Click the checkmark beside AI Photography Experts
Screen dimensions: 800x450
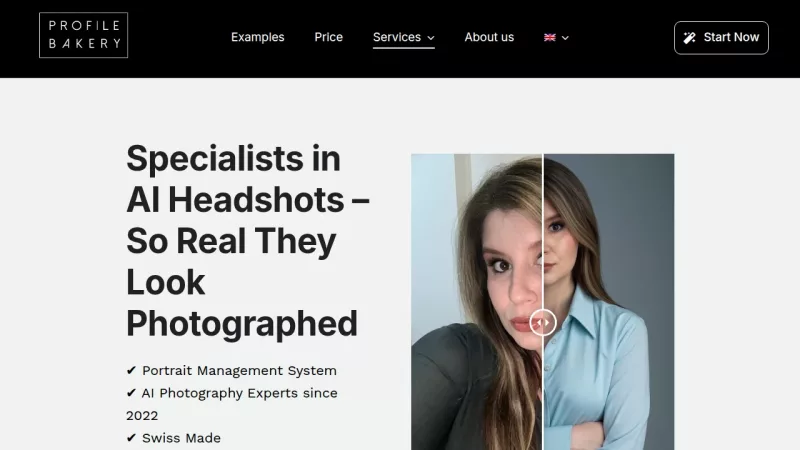pyautogui.click(x=131, y=394)
